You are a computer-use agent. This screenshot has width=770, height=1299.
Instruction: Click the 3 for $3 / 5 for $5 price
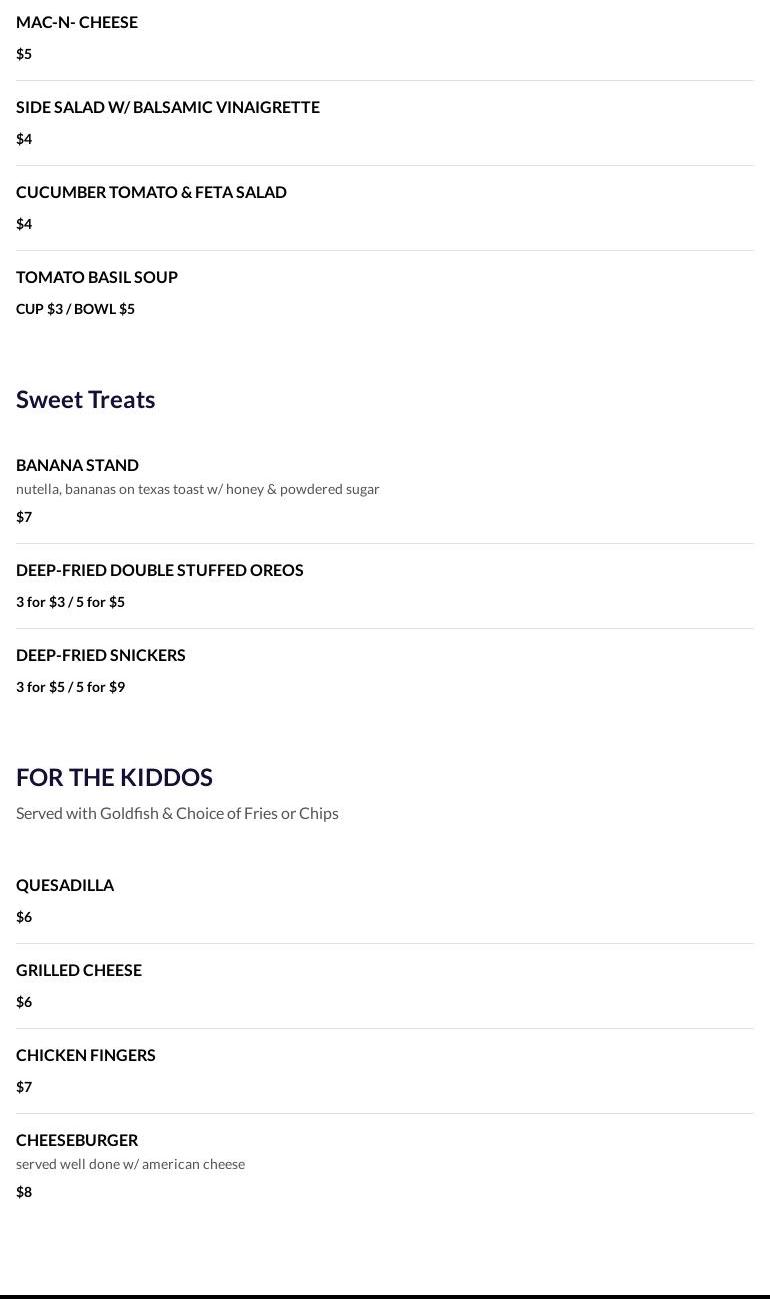click(70, 602)
